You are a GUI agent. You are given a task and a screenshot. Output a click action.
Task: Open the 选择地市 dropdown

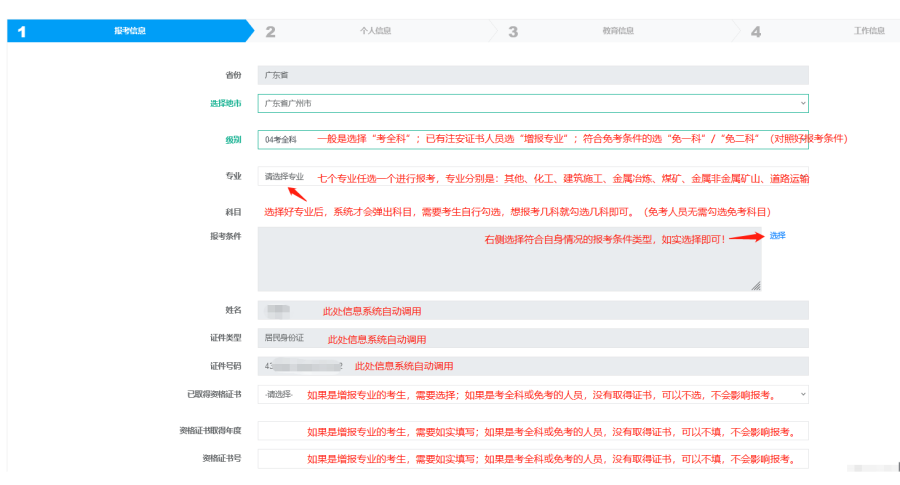(x=533, y=103)
